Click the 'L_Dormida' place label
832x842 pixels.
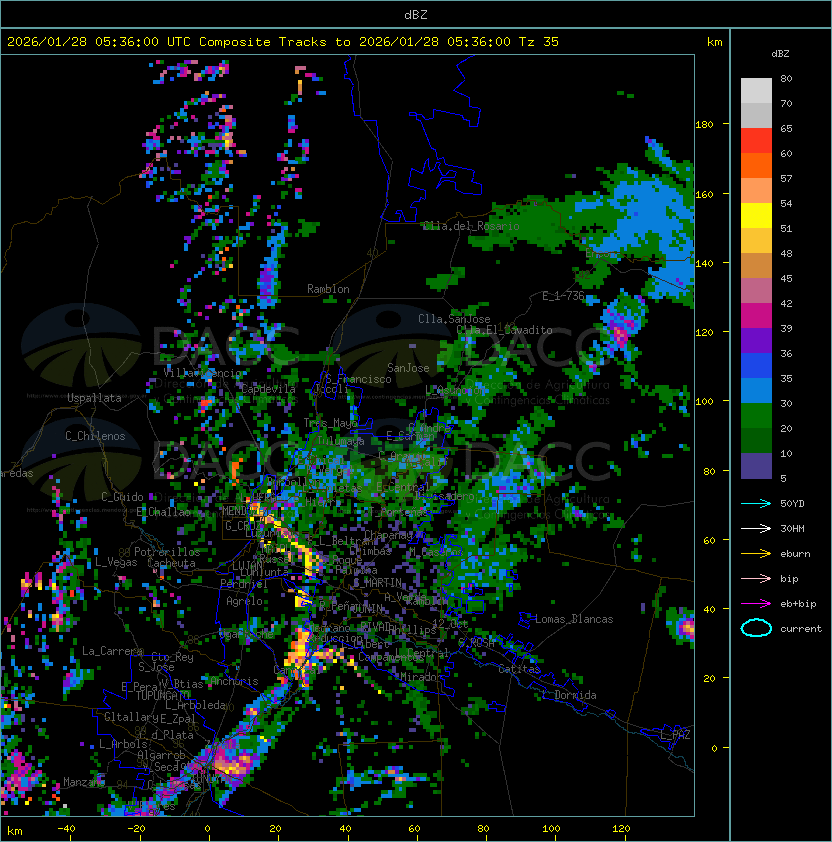coord(569,695)
